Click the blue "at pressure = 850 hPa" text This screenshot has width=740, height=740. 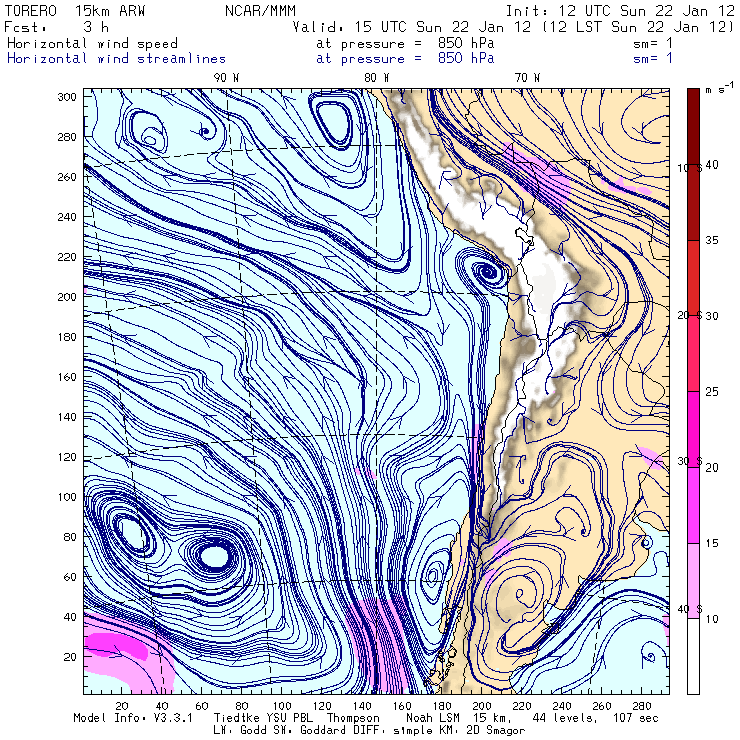(x=405, y=59)
